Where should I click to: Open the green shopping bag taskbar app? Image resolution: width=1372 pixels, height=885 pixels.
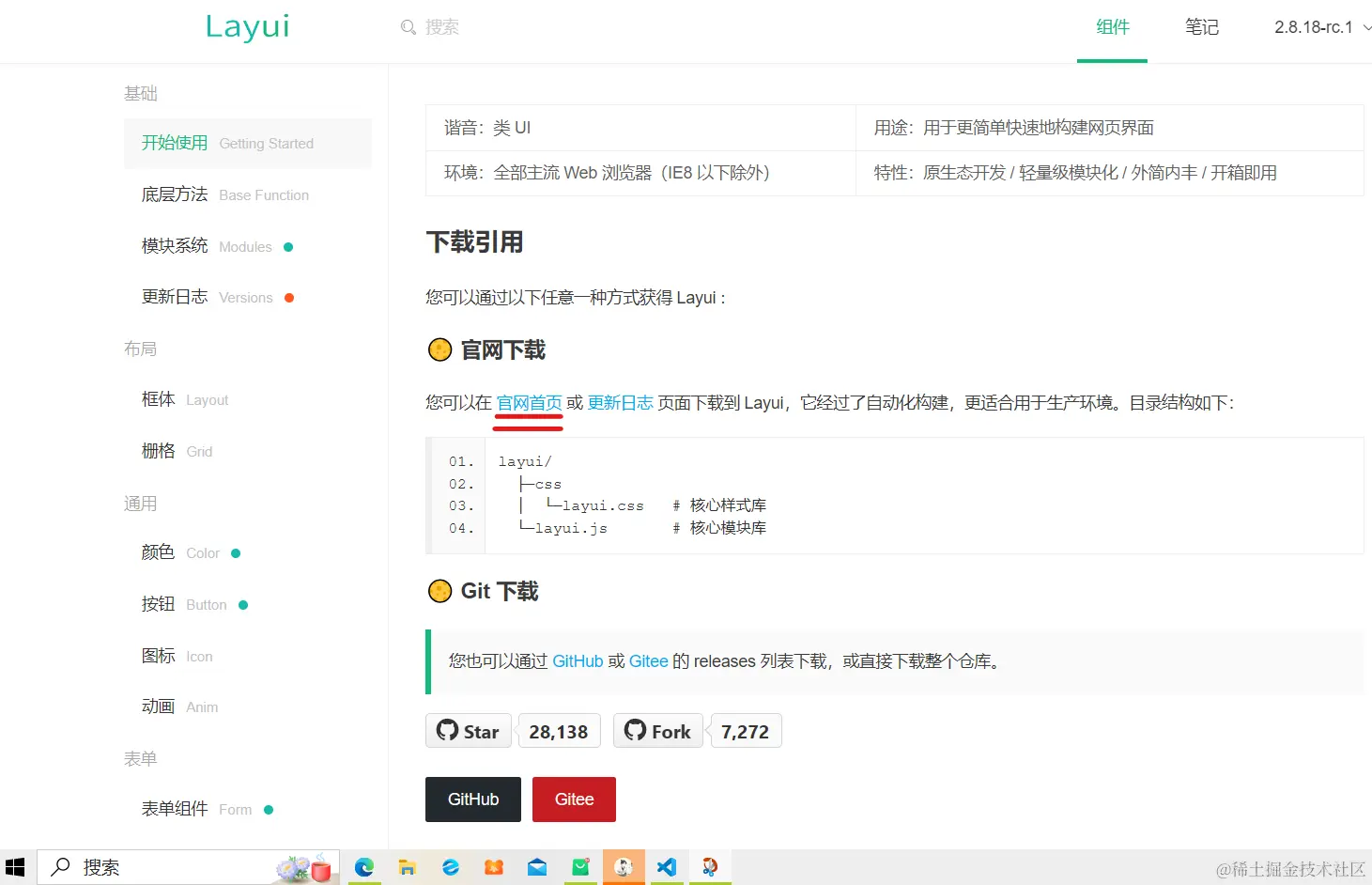coord(580,867)
